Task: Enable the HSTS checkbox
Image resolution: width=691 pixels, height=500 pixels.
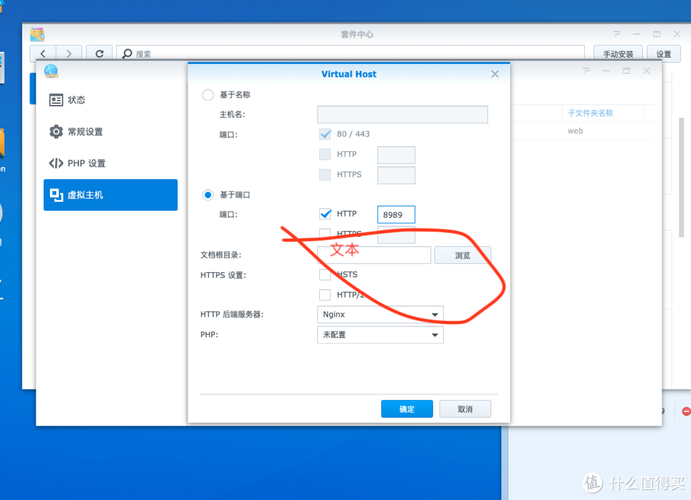Action: click(x=325, y=275)
